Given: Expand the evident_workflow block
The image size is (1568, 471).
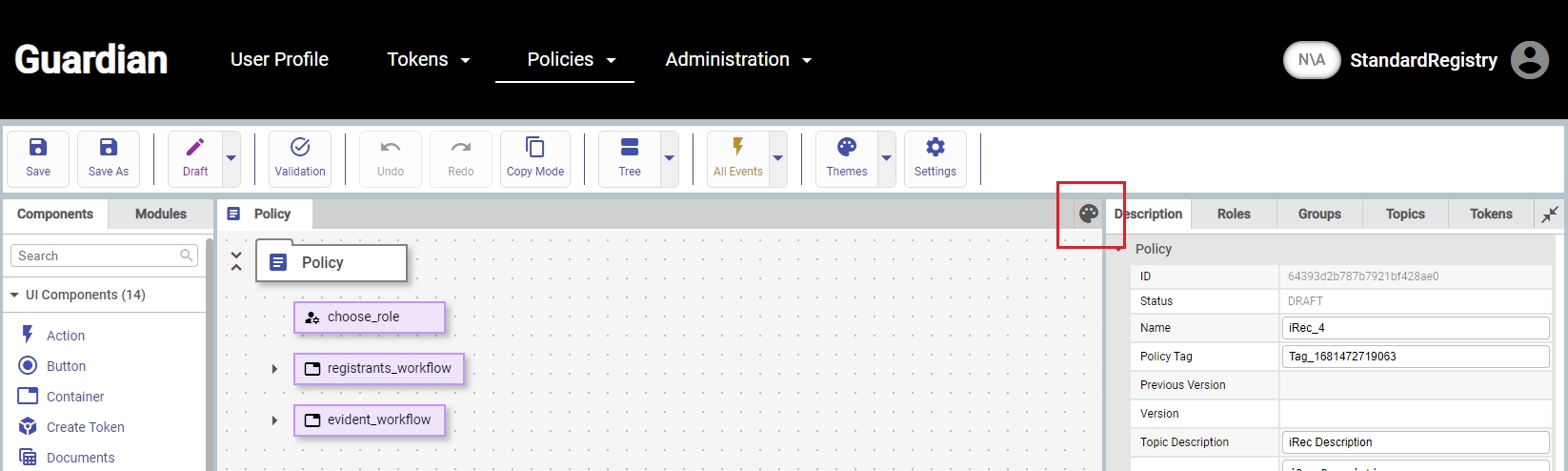Looking at the screenshot, I should click(274, 420).
